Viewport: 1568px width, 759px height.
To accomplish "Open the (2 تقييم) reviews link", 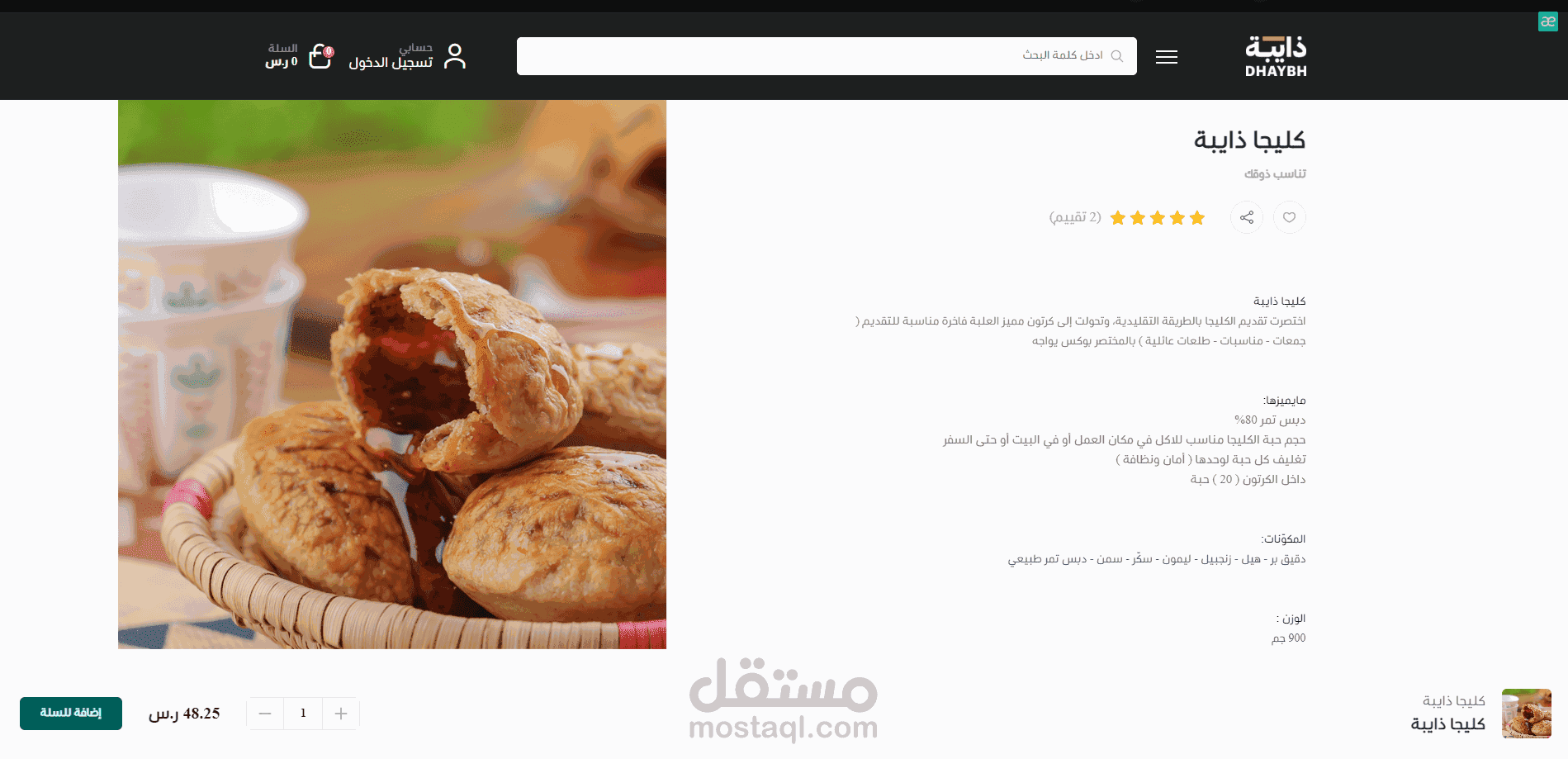I will [1075, 217].
